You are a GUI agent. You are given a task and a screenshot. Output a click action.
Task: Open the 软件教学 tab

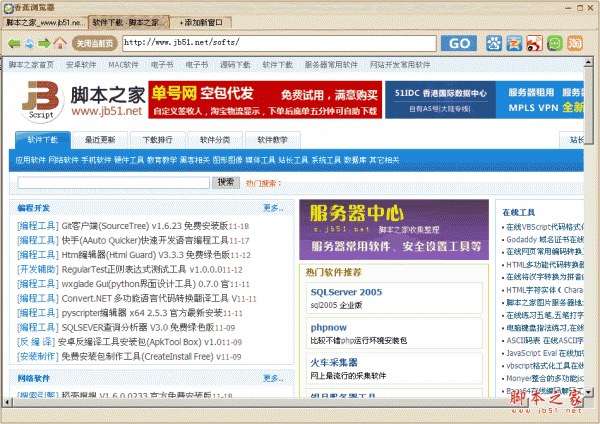point(272,140)
